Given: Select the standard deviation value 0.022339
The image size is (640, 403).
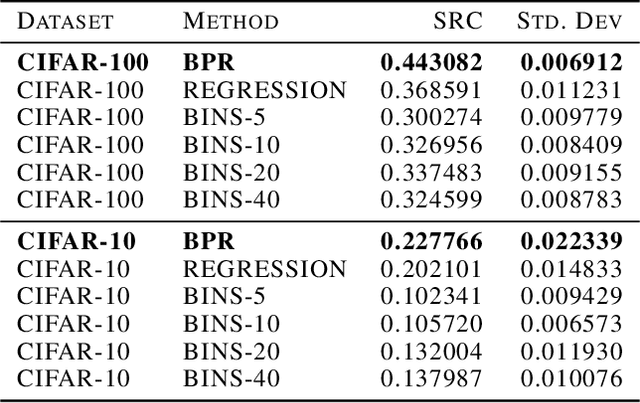Looking at the screenshot, I should coord(570,241).
